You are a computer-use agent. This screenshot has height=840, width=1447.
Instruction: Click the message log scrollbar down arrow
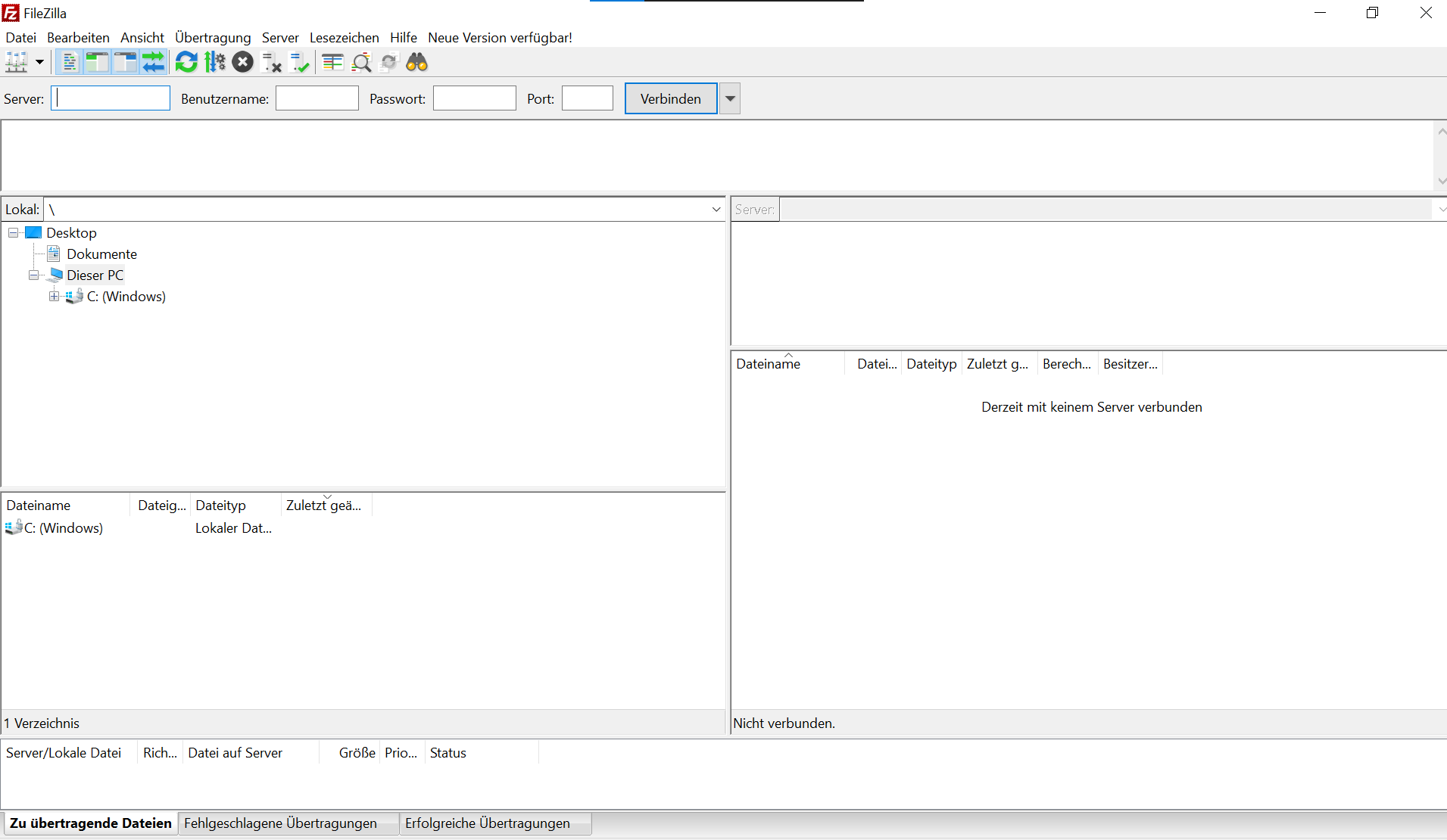tap(1441, 180)
